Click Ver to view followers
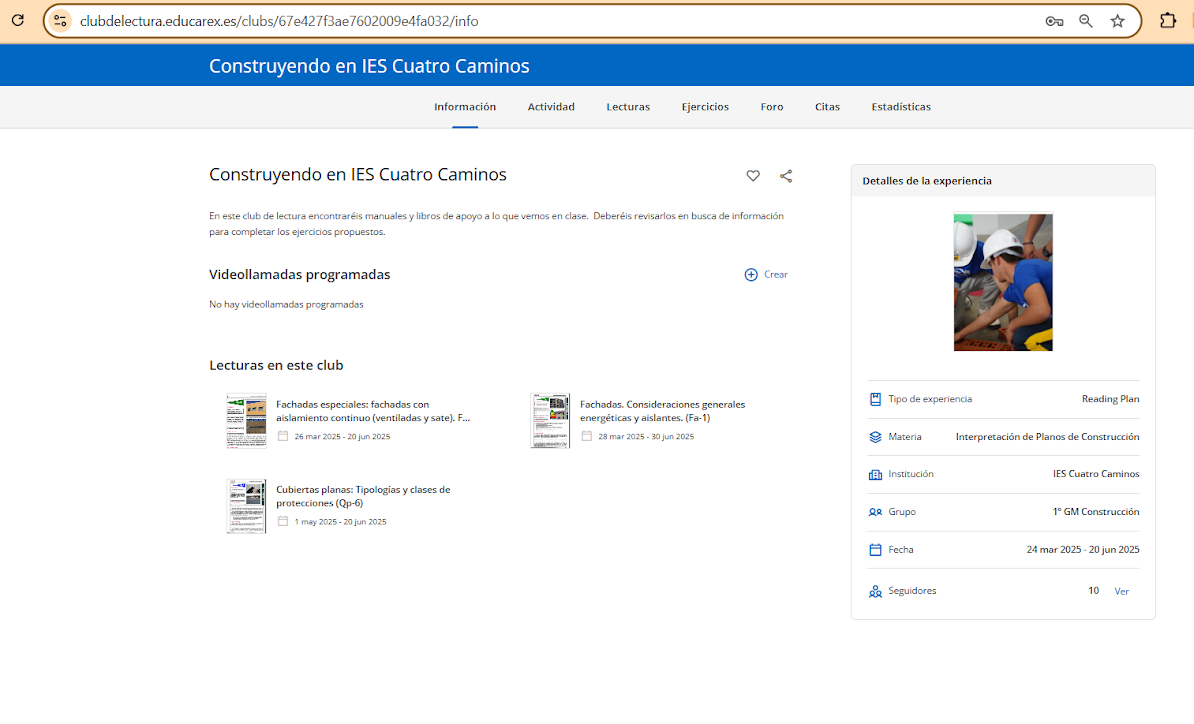This screenshot has height=724, width=1194. [1122, 592]
